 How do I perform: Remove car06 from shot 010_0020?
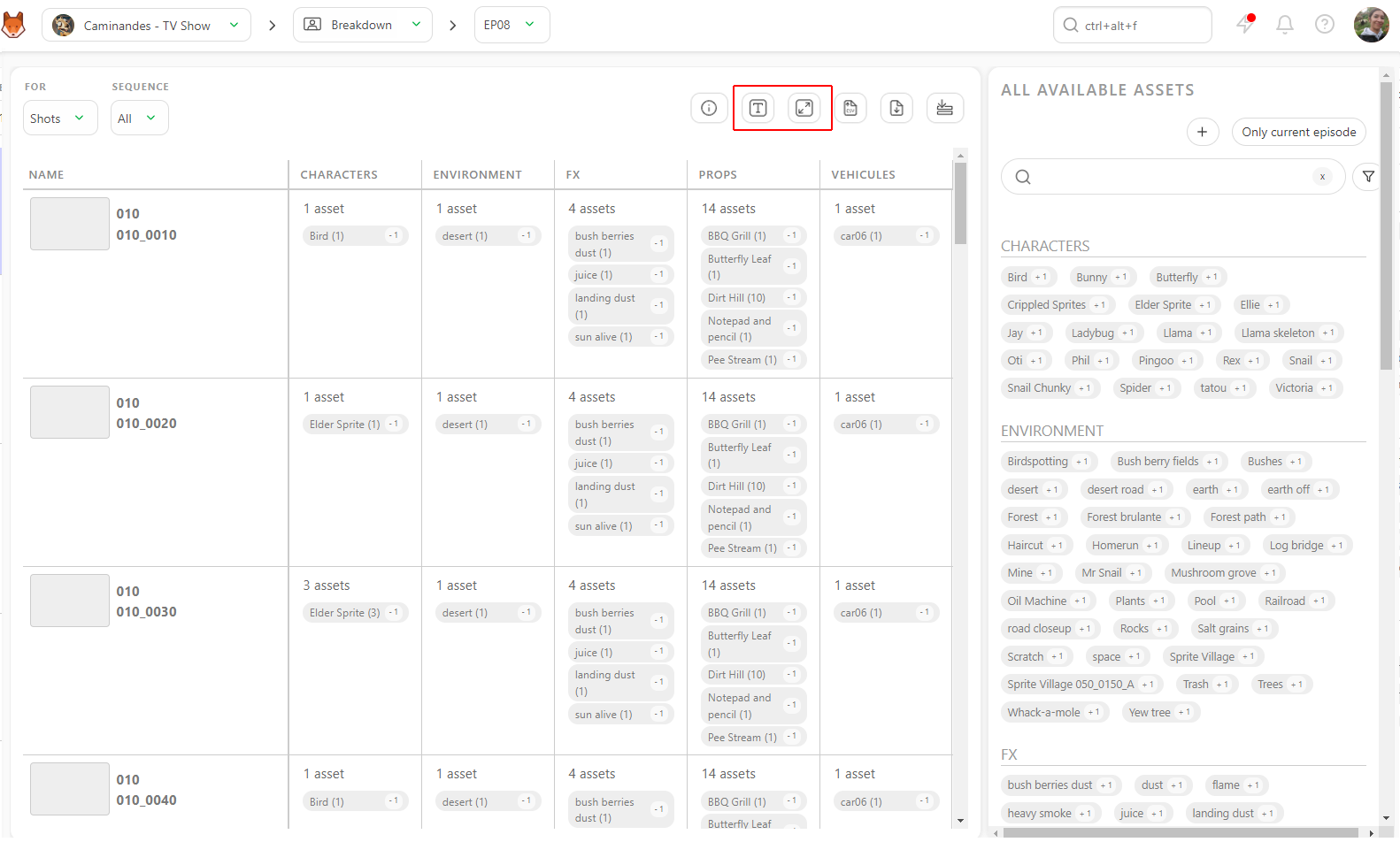(925, 424)
